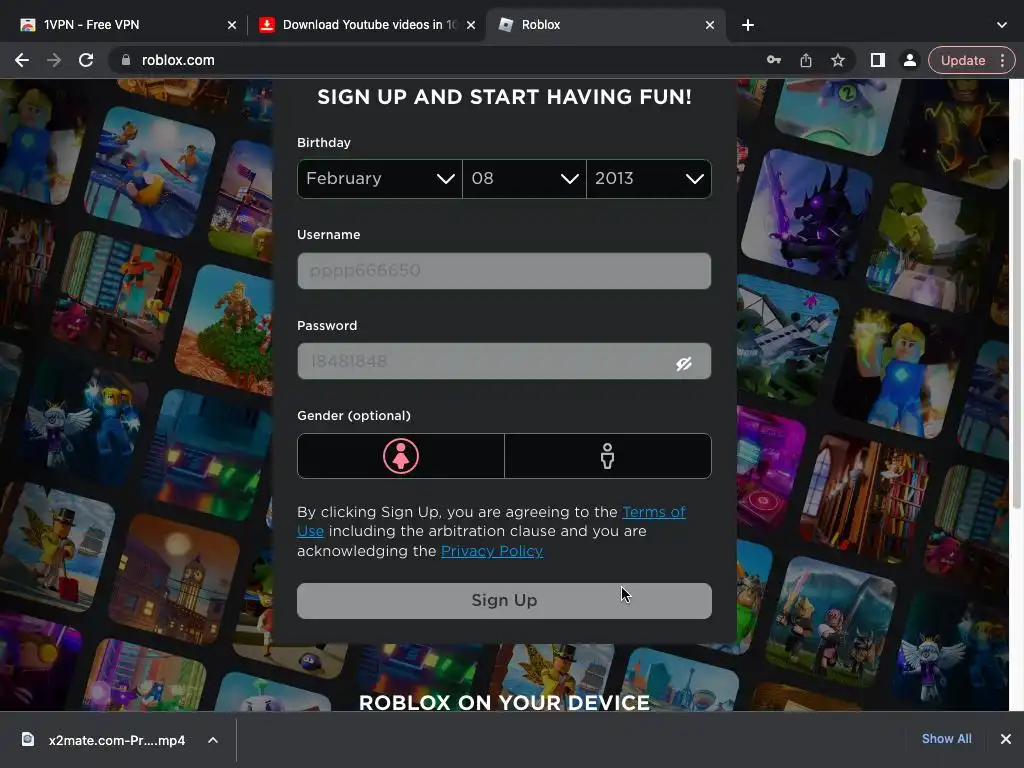Open the tab search chevron

click(x=1002, y=25)
